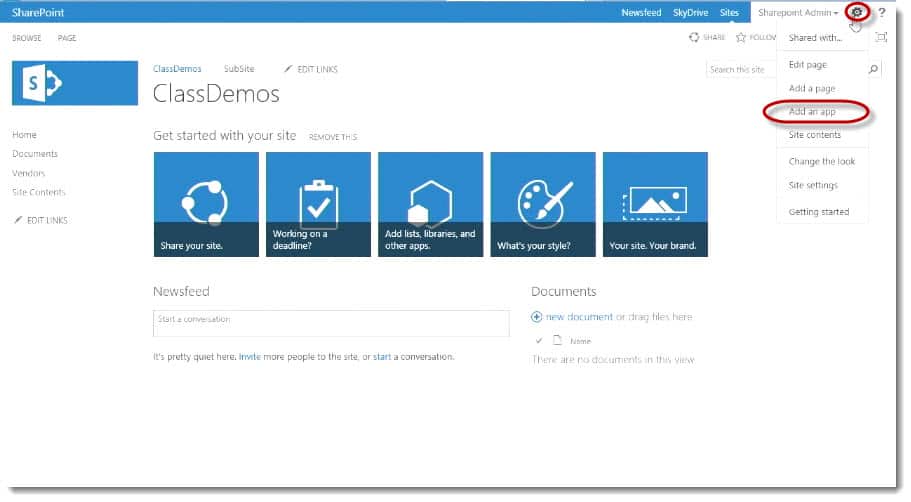Click top EDIT LINKS text

point(317,69)
